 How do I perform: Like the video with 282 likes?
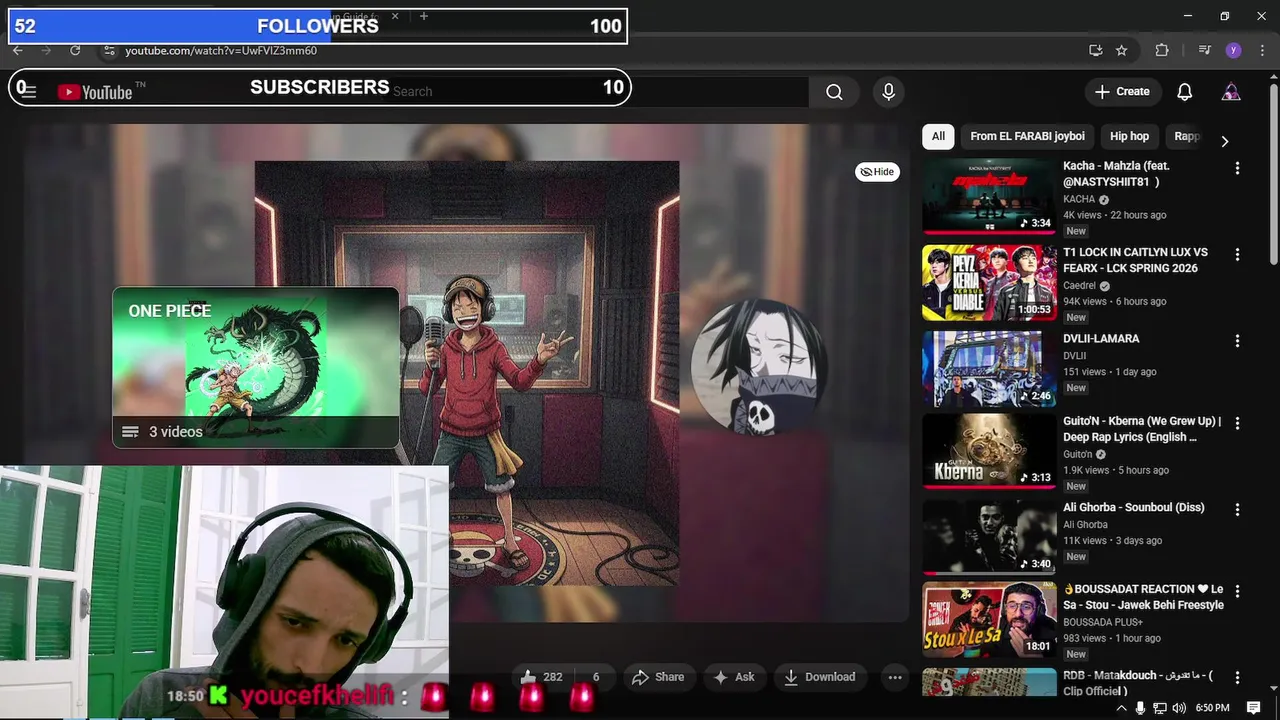pyautogui.click(x=540, y=677)
